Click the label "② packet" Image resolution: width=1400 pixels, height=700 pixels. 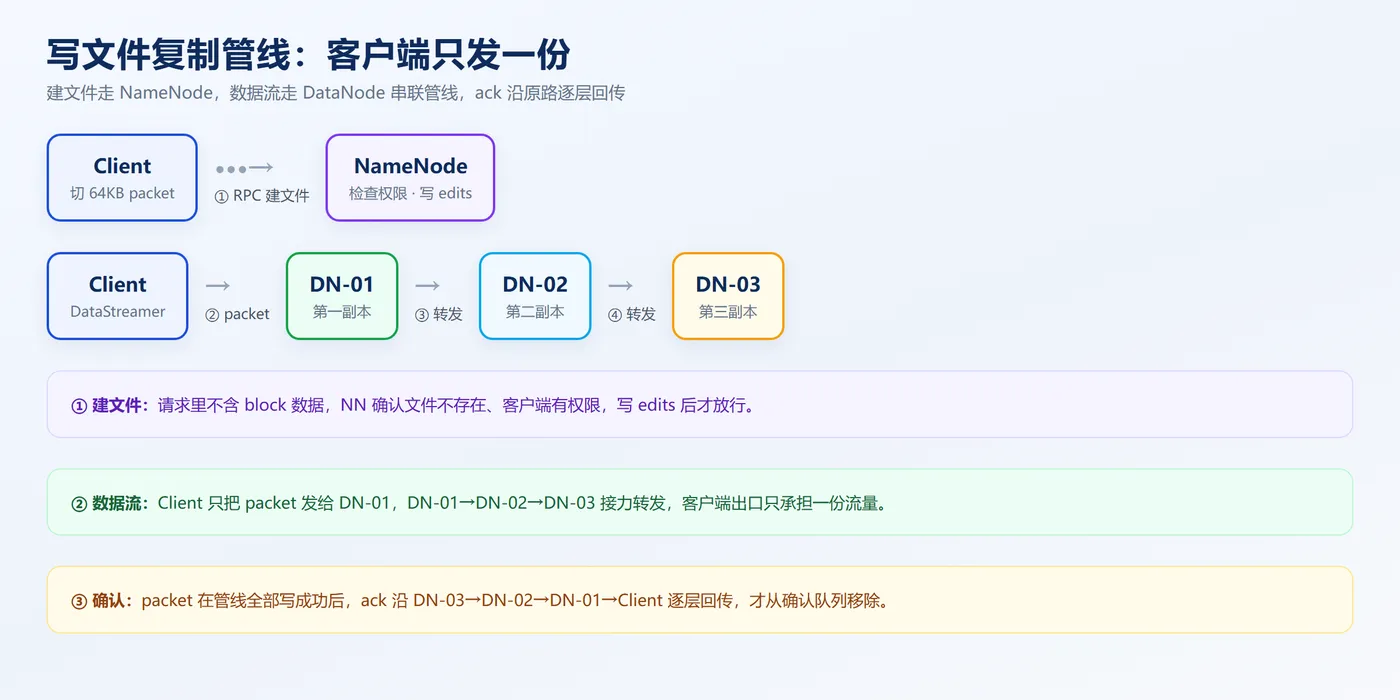(237, 314)
